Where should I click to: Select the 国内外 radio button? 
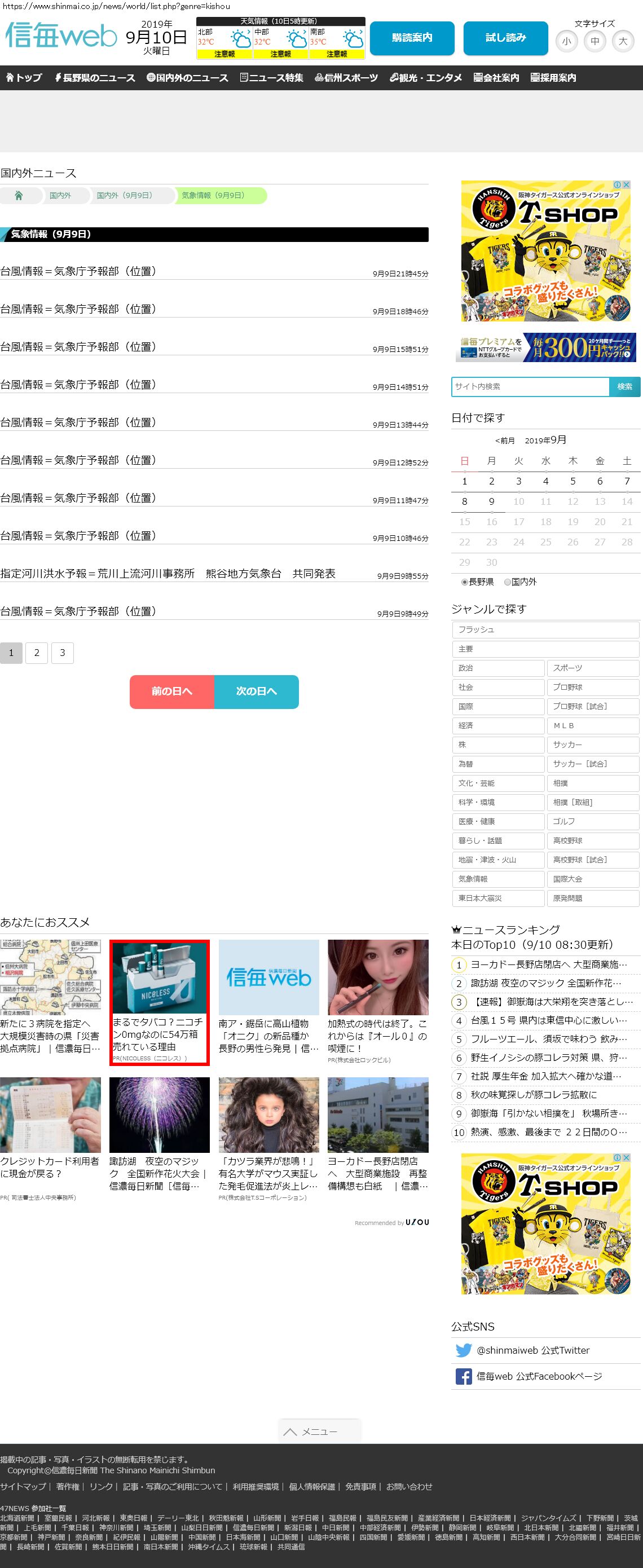(507, 582)
